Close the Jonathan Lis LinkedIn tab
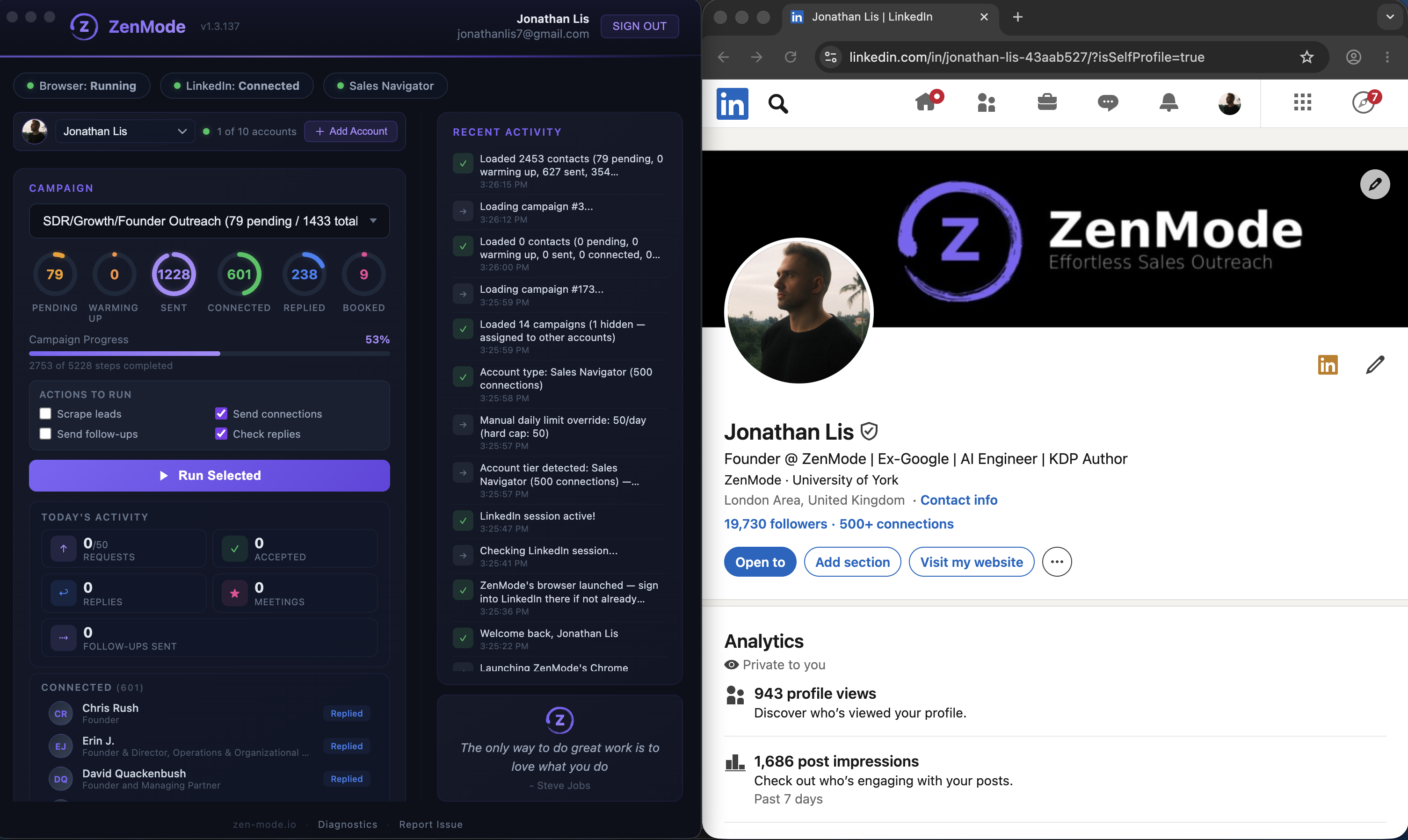1408x840 pixels. pos(984,17)
